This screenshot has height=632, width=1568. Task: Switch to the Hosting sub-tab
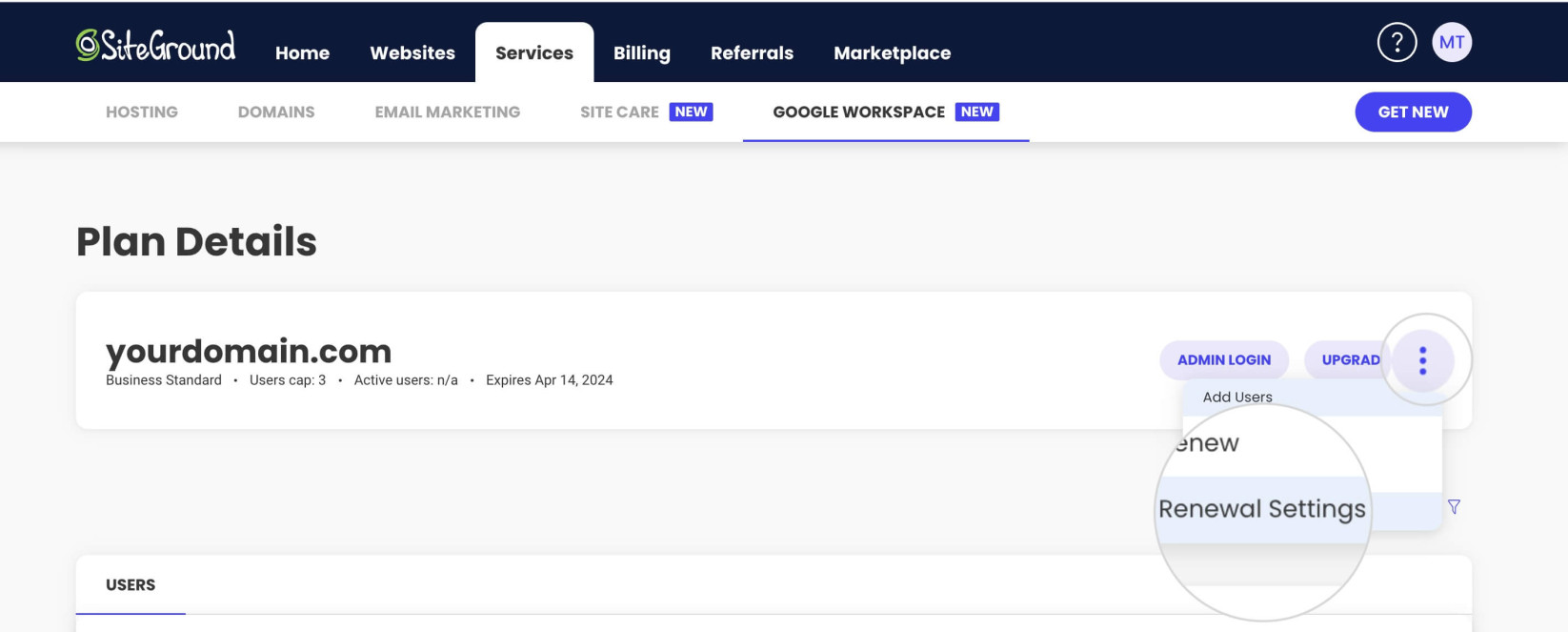[x=142, y=112]
